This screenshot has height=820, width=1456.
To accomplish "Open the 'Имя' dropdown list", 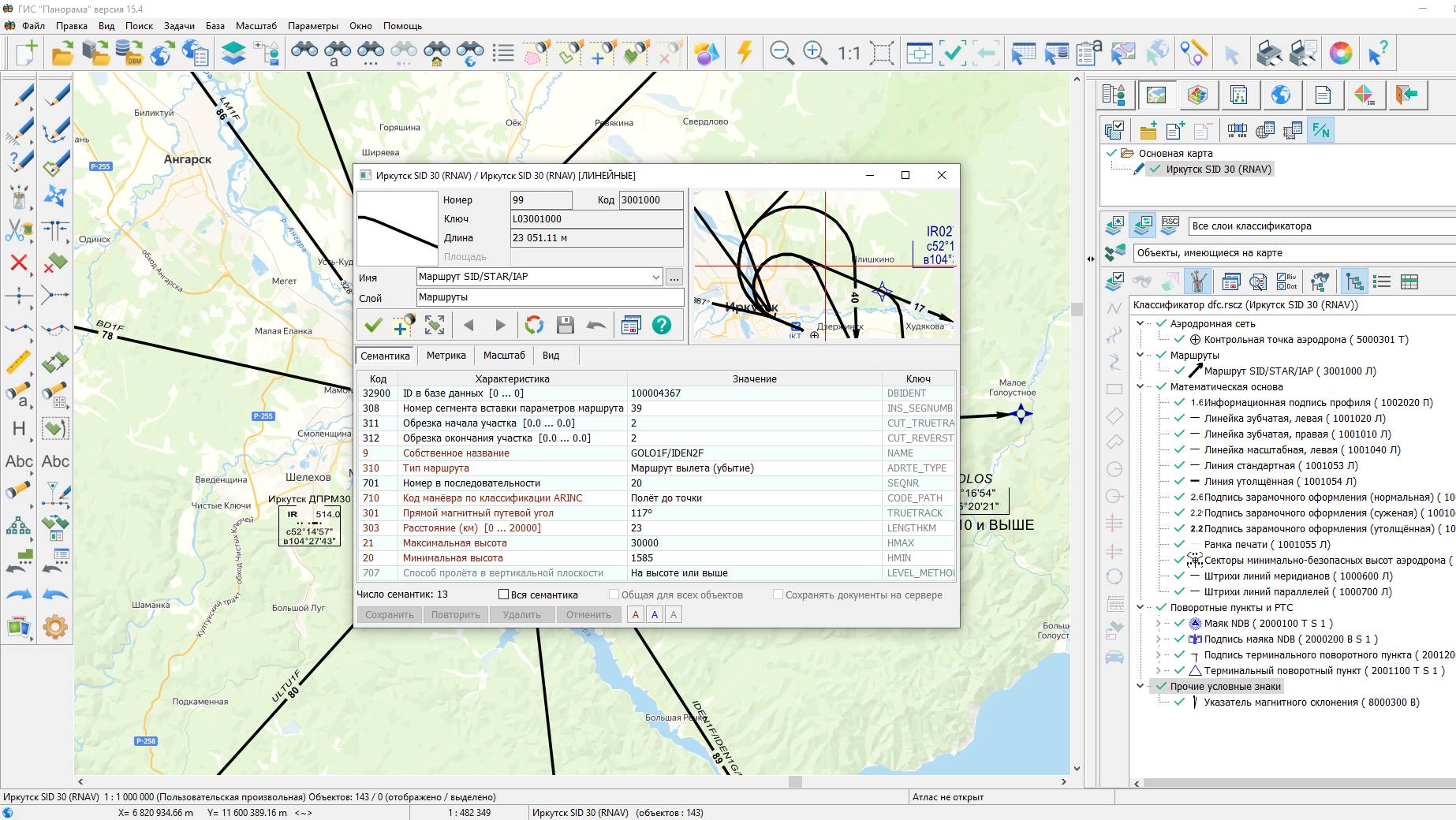I will (x=655, y=277).
